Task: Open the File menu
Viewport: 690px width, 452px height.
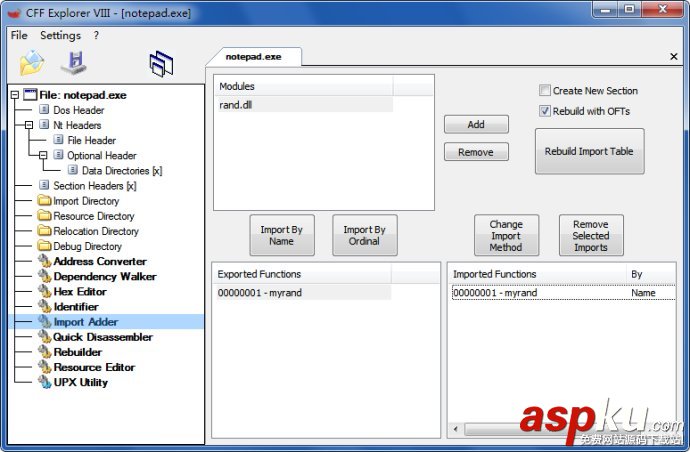Action: pos(19,35)
